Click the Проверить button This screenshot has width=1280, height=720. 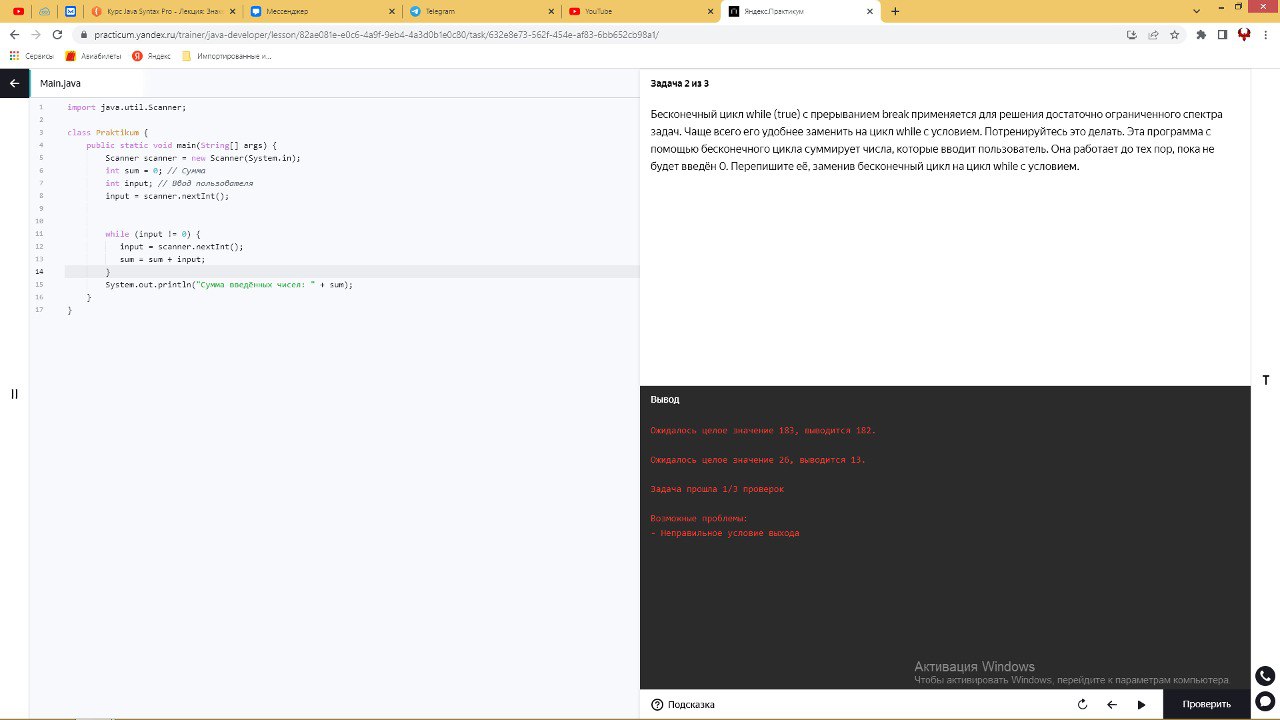click(1206, 704)
